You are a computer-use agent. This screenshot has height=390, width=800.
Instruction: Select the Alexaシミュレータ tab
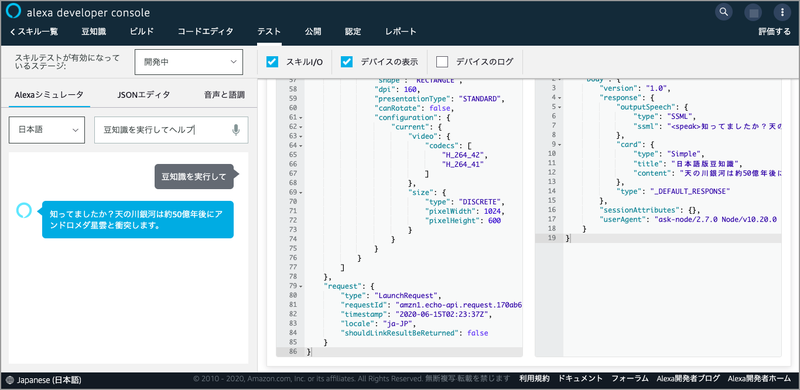(49, 94)
